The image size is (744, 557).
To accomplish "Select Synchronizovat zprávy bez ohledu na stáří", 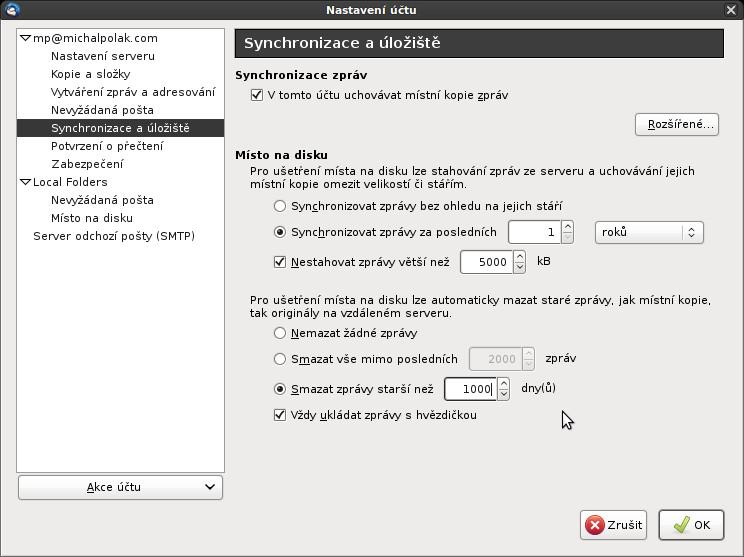I will pyautogui.click(x=280, y=205).
